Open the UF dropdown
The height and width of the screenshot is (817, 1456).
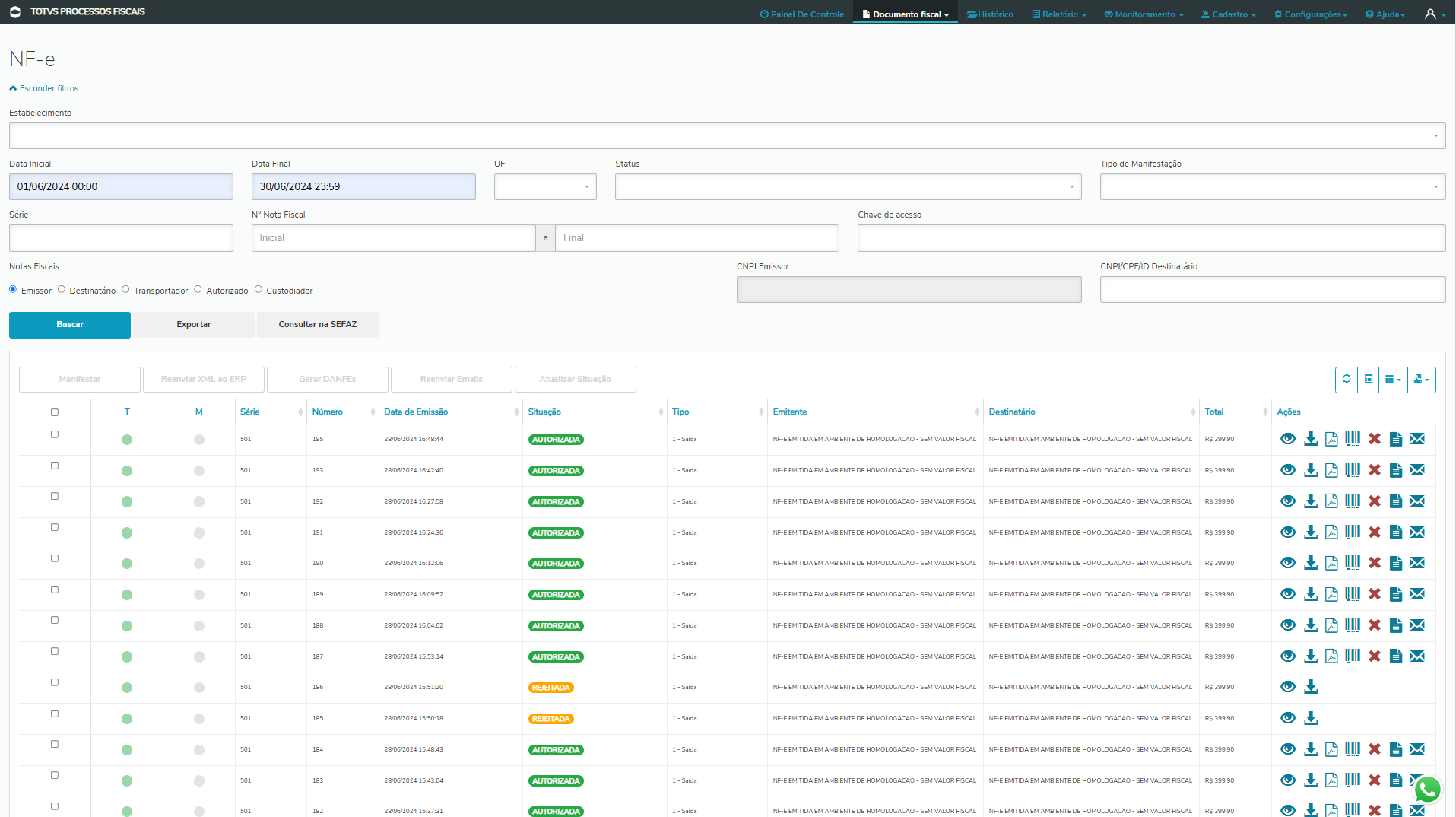[544, 187]
